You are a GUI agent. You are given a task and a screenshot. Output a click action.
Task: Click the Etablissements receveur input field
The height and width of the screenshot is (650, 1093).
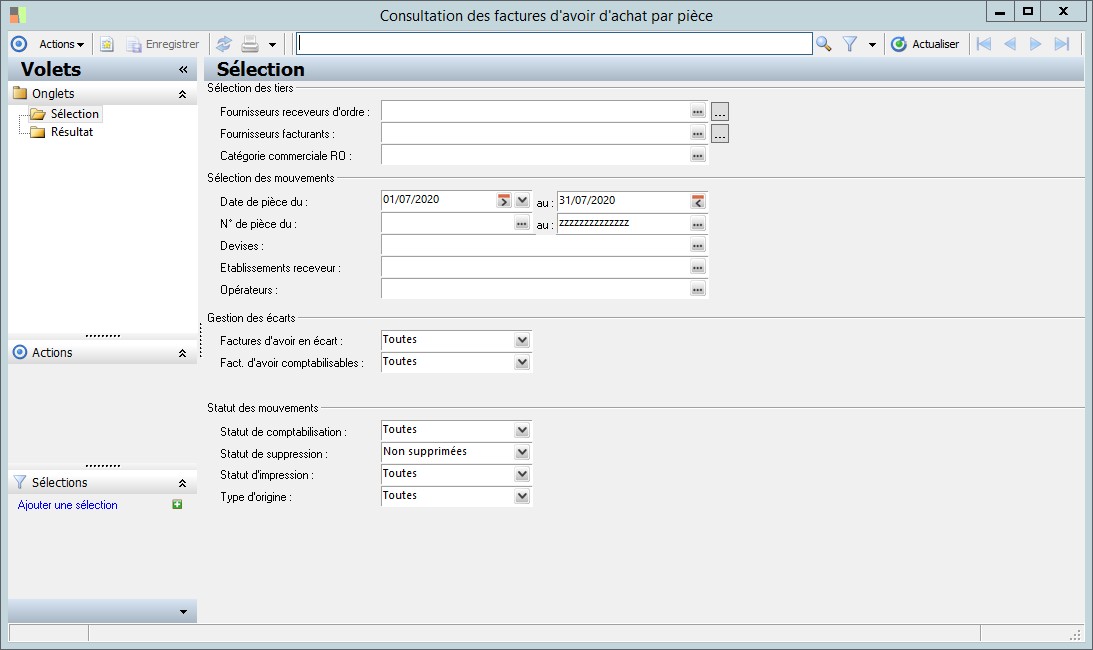click(535, 268)
